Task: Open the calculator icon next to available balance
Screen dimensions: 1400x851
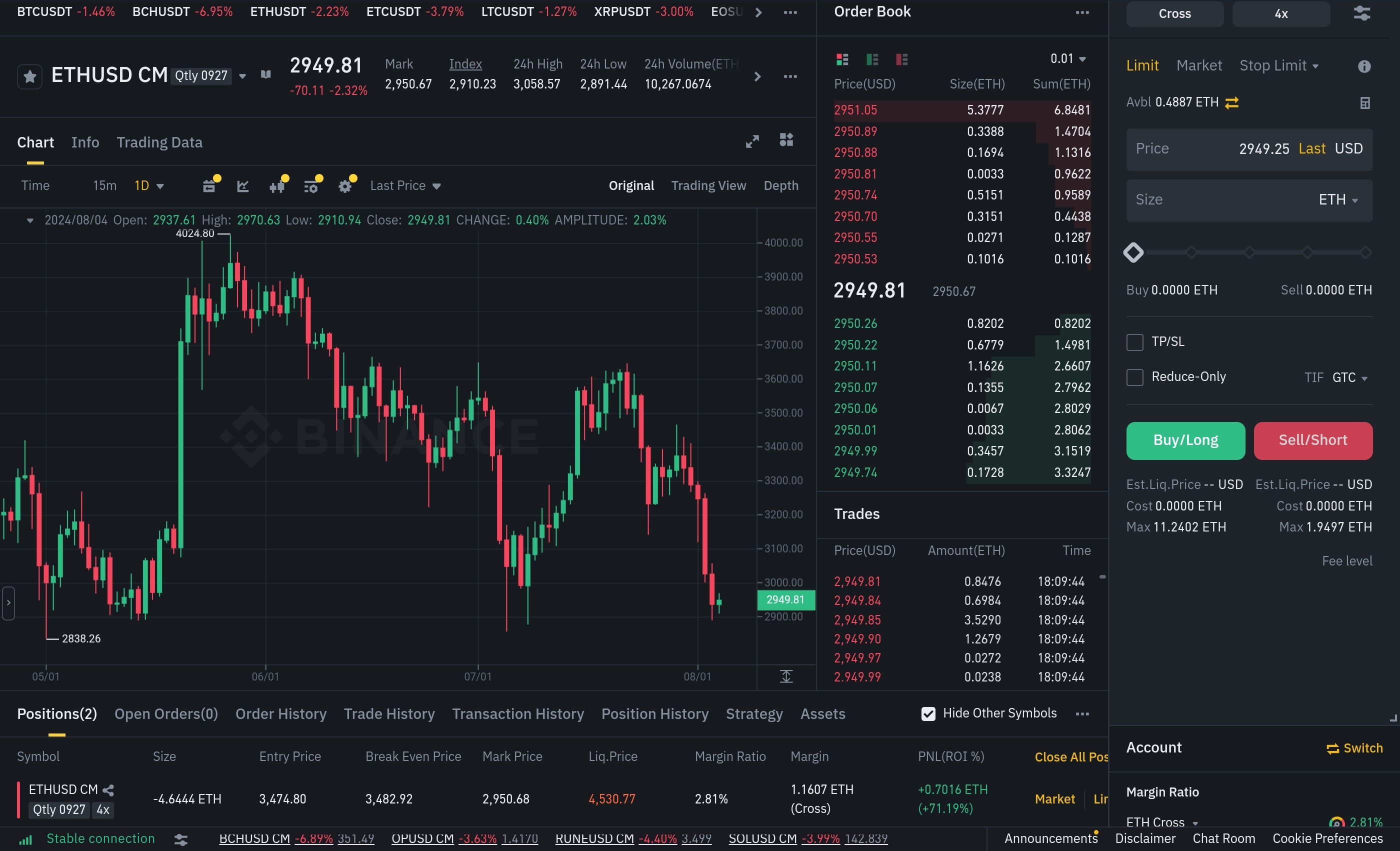Action: point(1365,103)
